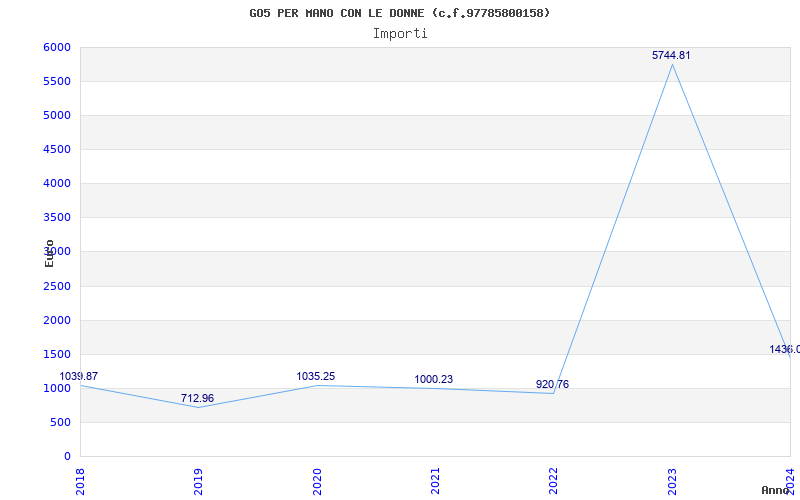800x500 pixels.
Task: Click the partially visible 1436 label
Action: 785,349
